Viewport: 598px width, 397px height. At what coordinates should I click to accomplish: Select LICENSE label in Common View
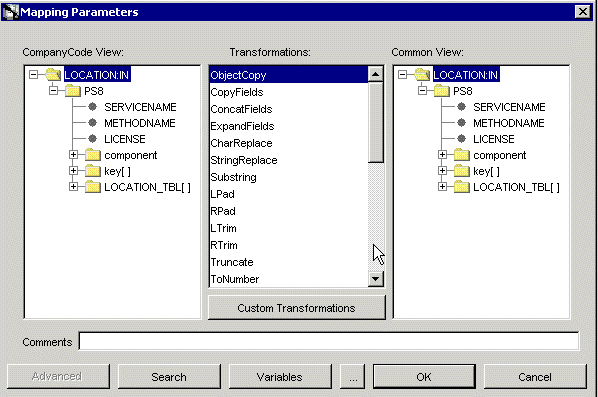494,139
